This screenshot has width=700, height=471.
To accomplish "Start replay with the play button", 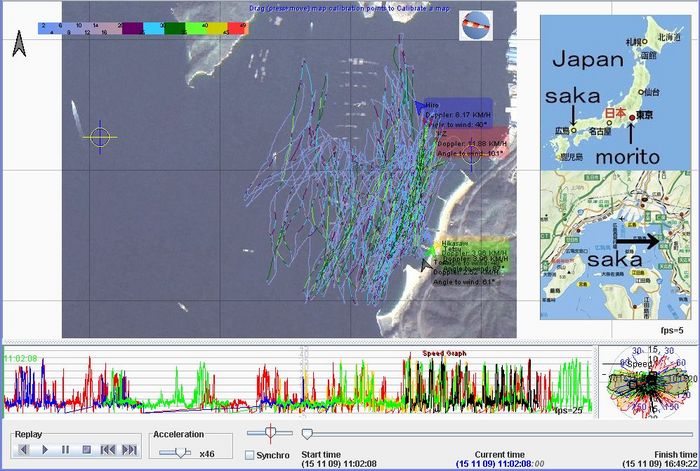I will coord(45,449).
